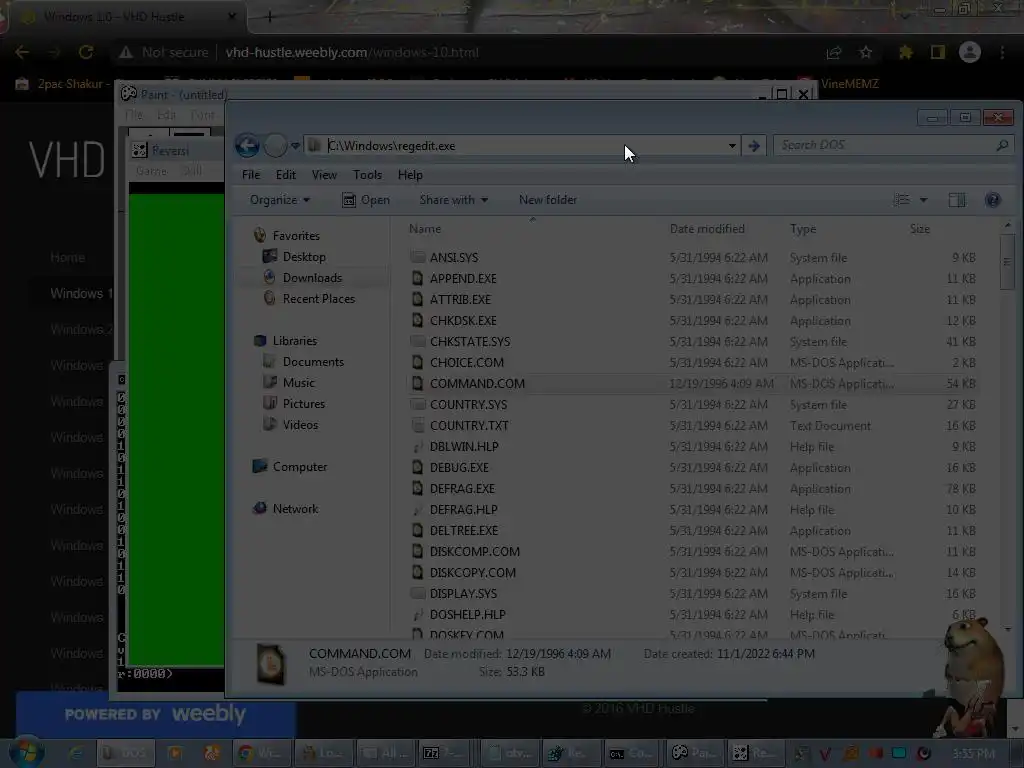The width and height of the screenshot is (1024, 768).
Task: Click the Explorer forward navigation button
Action: click(275, 146)
